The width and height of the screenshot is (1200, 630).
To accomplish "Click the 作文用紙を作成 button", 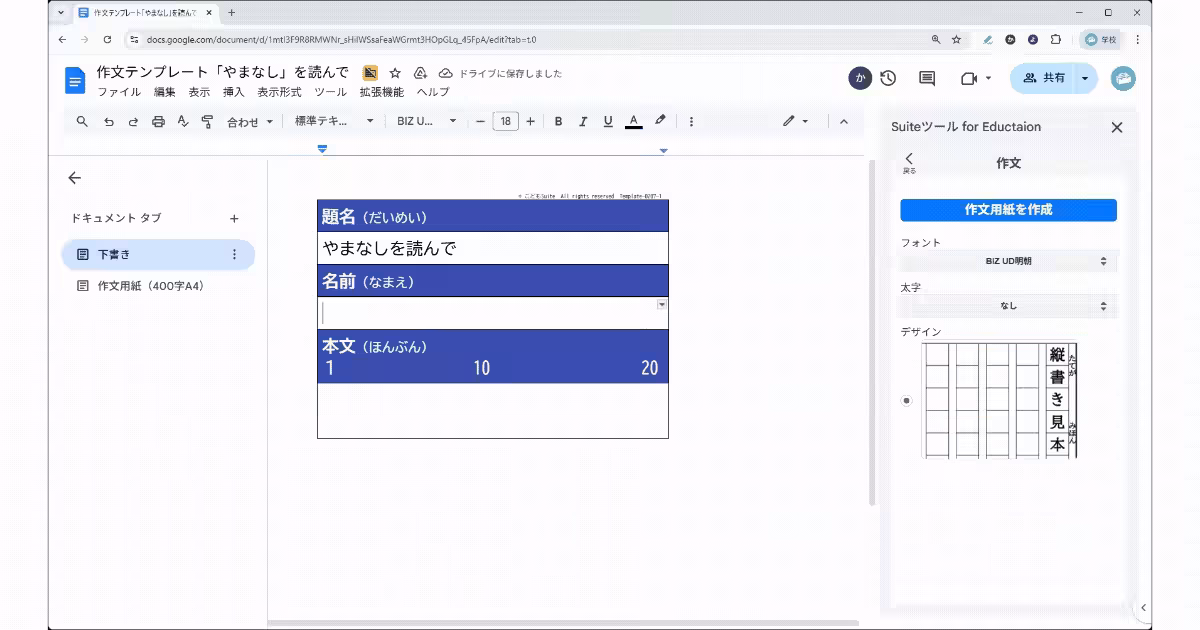I will click(x=1008, y=210).
